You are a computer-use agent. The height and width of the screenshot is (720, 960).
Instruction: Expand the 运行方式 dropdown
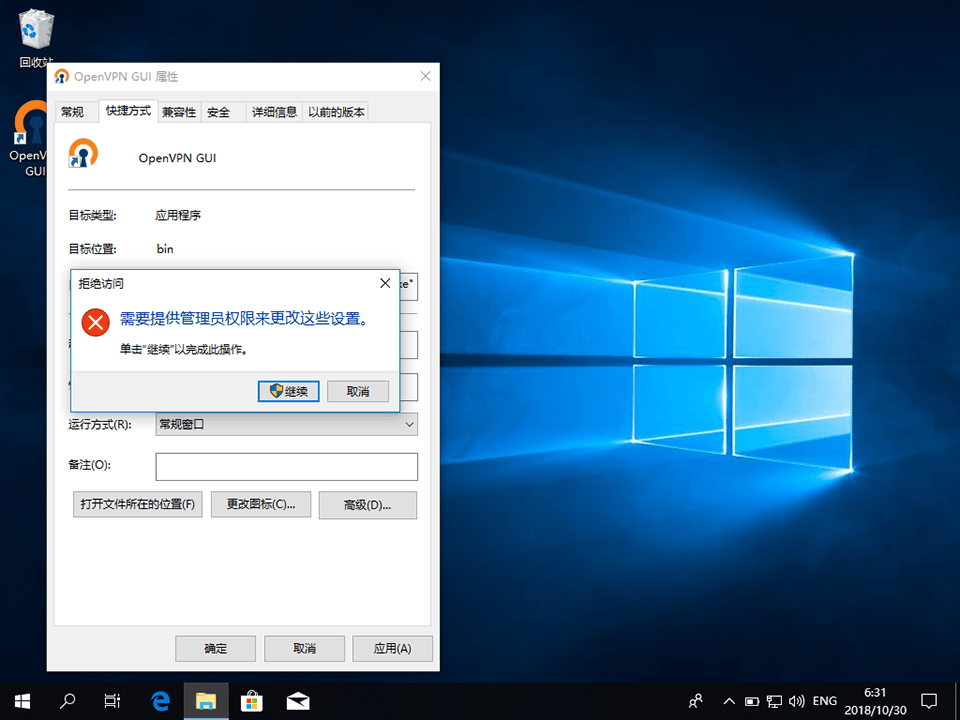coord(287,424)
